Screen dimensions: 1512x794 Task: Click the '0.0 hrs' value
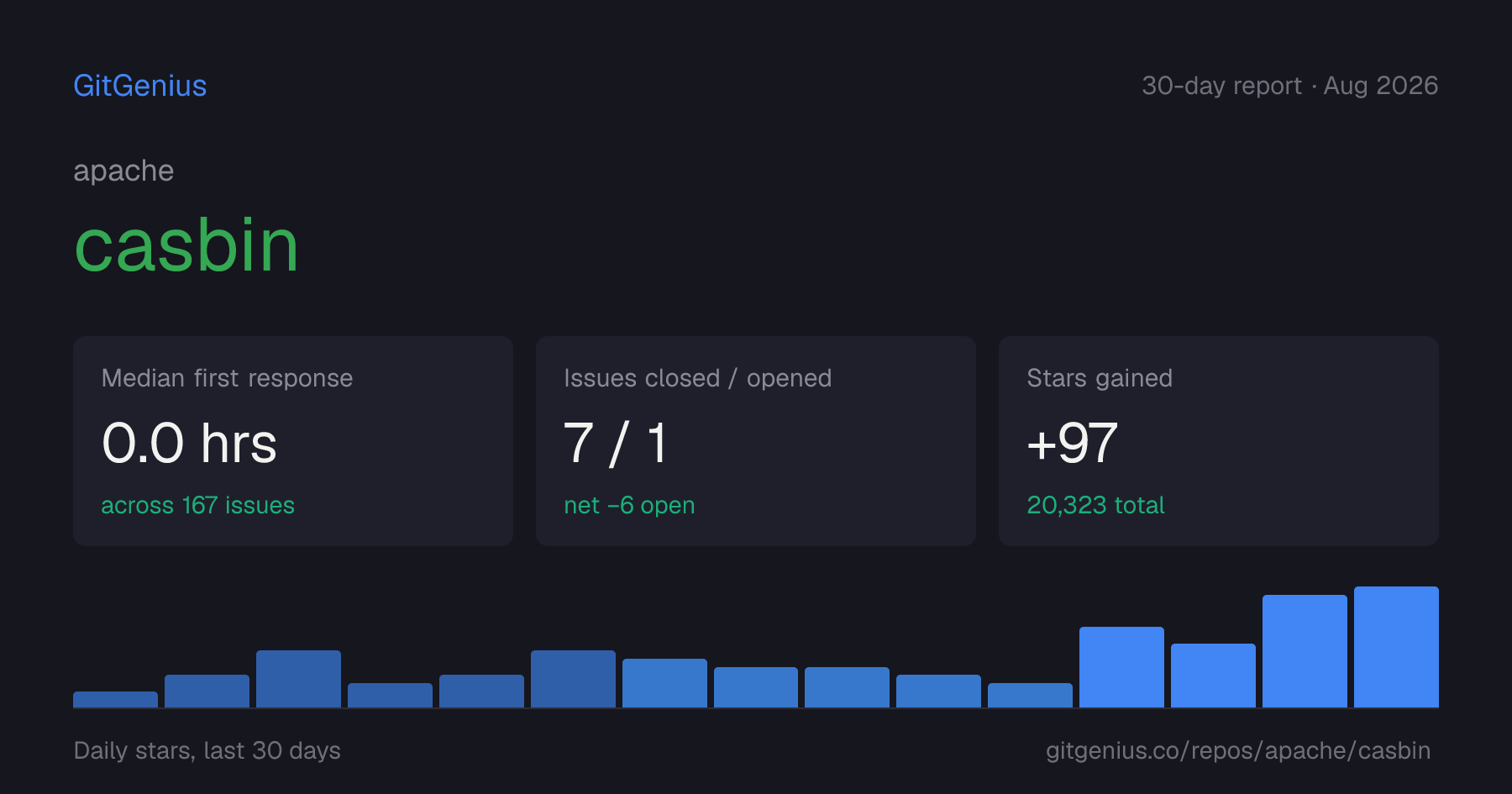click(x=189, y=443)
